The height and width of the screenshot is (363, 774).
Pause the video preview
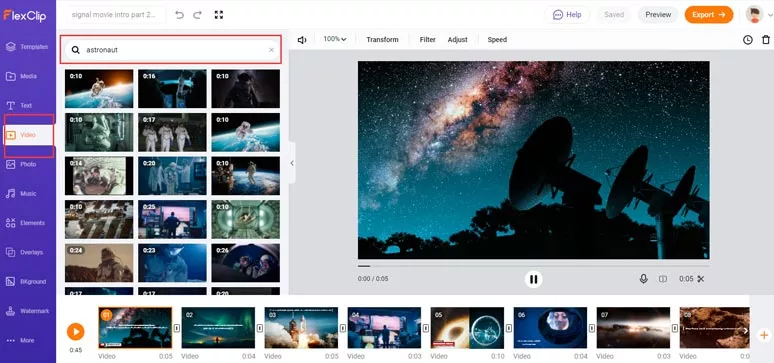click(x=533, y=279)
